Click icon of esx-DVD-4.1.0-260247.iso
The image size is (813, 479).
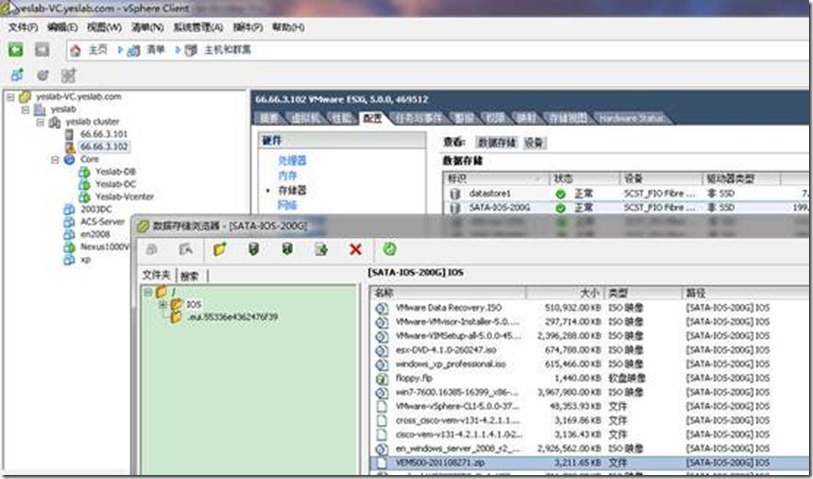pos(382,350)
